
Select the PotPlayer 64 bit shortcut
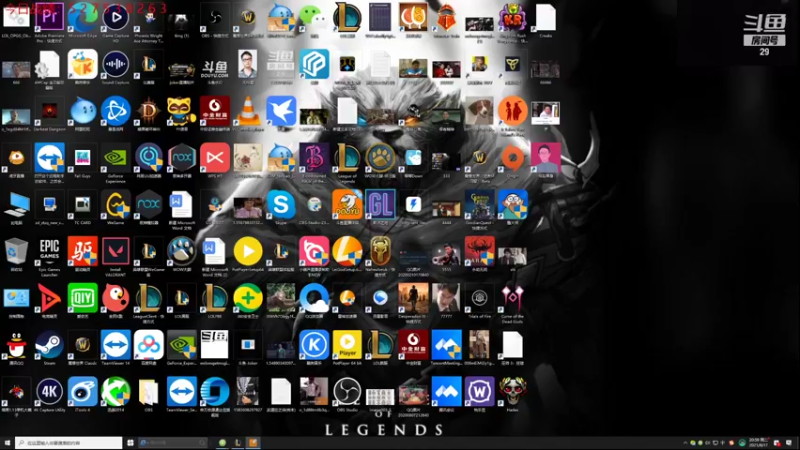[x=347, y=345]
